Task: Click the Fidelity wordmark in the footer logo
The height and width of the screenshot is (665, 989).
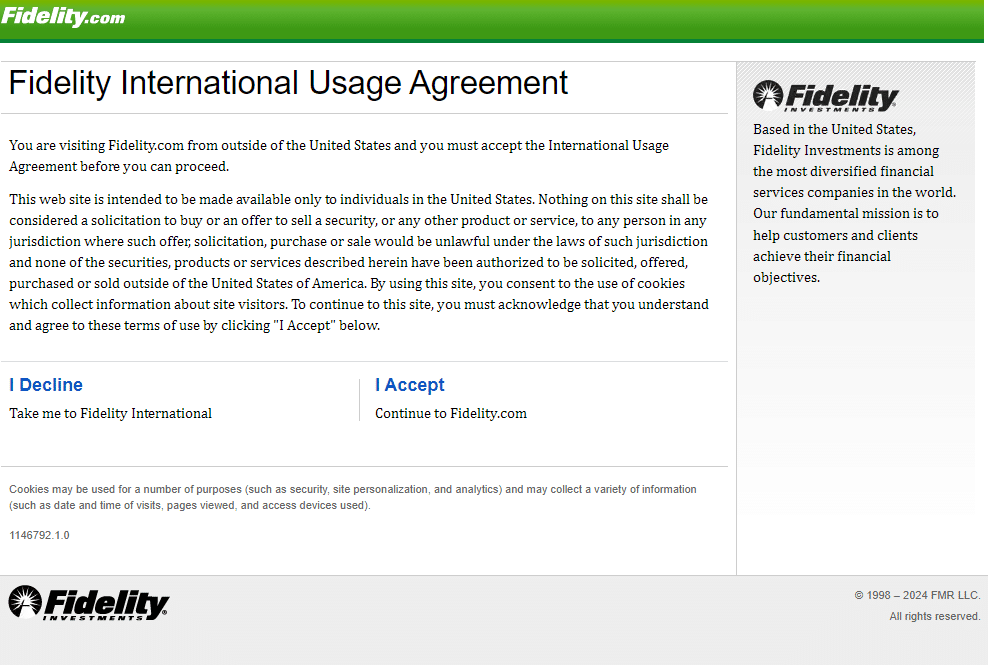Action: coord(106,602)
